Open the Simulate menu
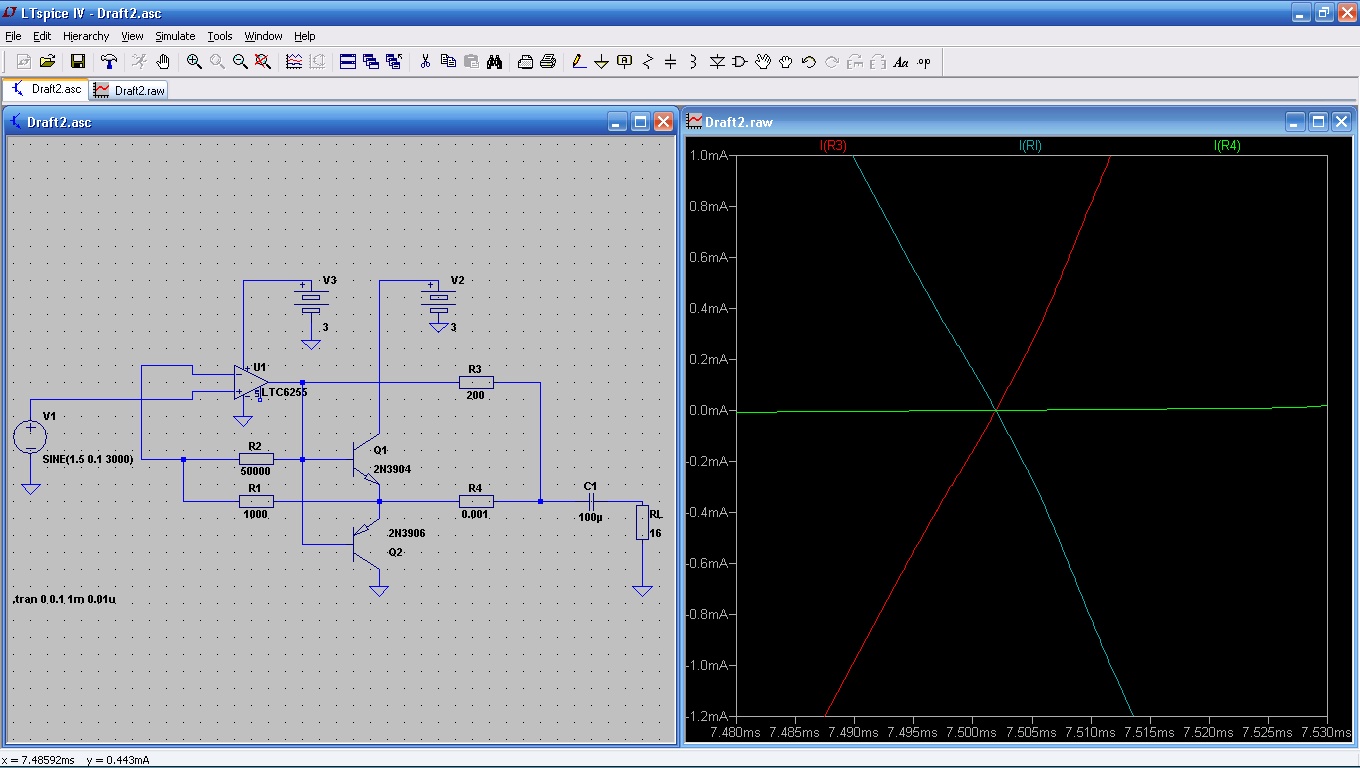 pos(175,36)
